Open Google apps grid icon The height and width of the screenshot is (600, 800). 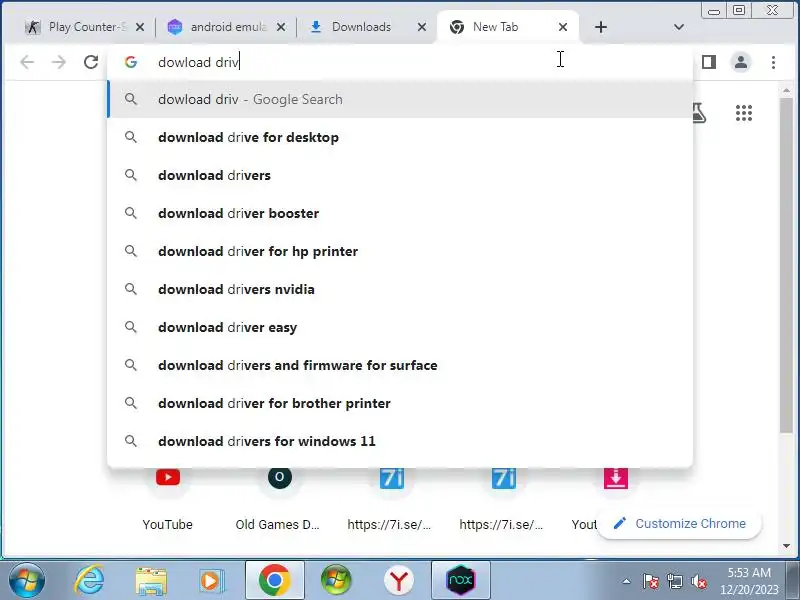point(744,113)
